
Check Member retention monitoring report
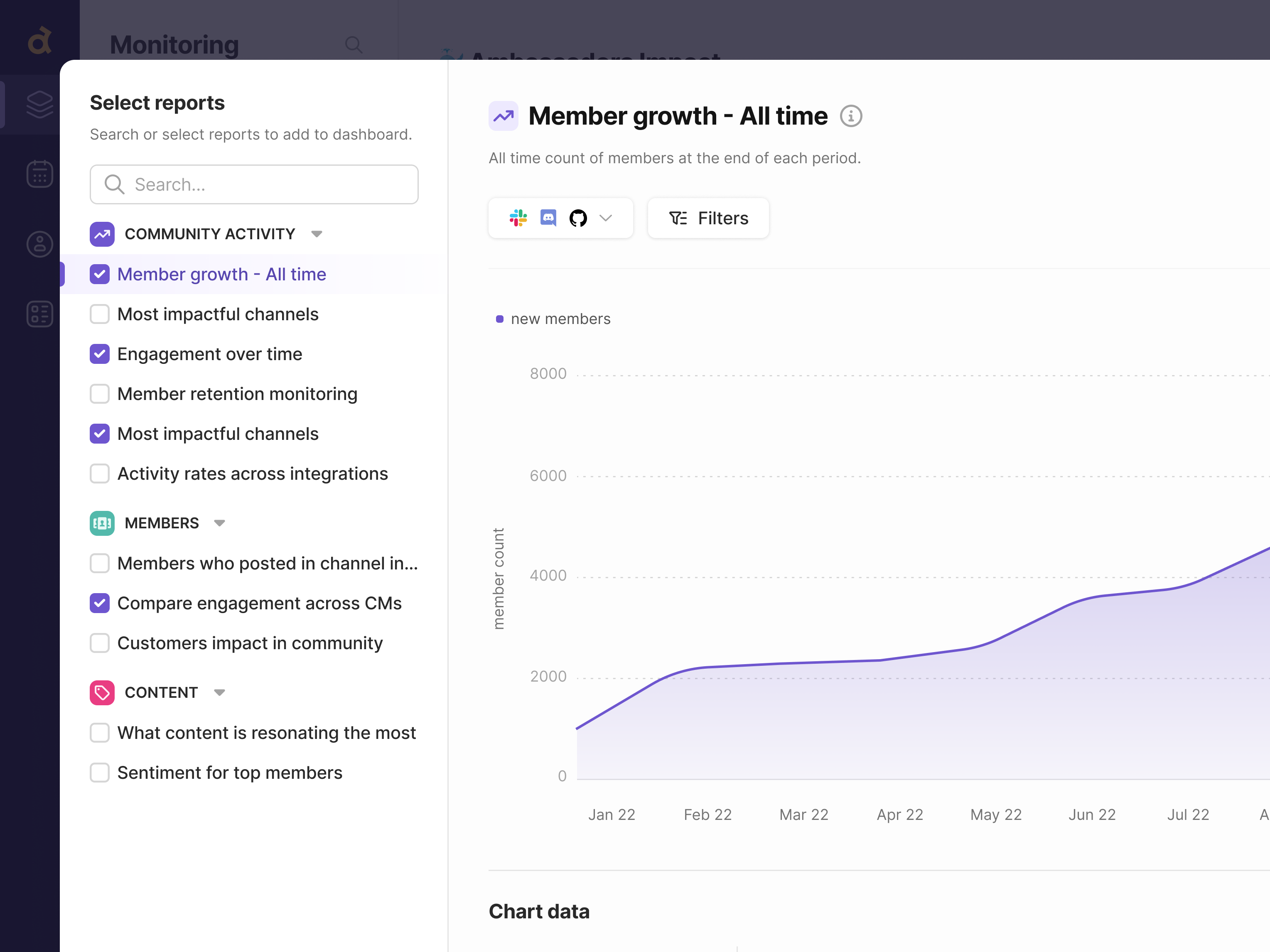point(99,394)
